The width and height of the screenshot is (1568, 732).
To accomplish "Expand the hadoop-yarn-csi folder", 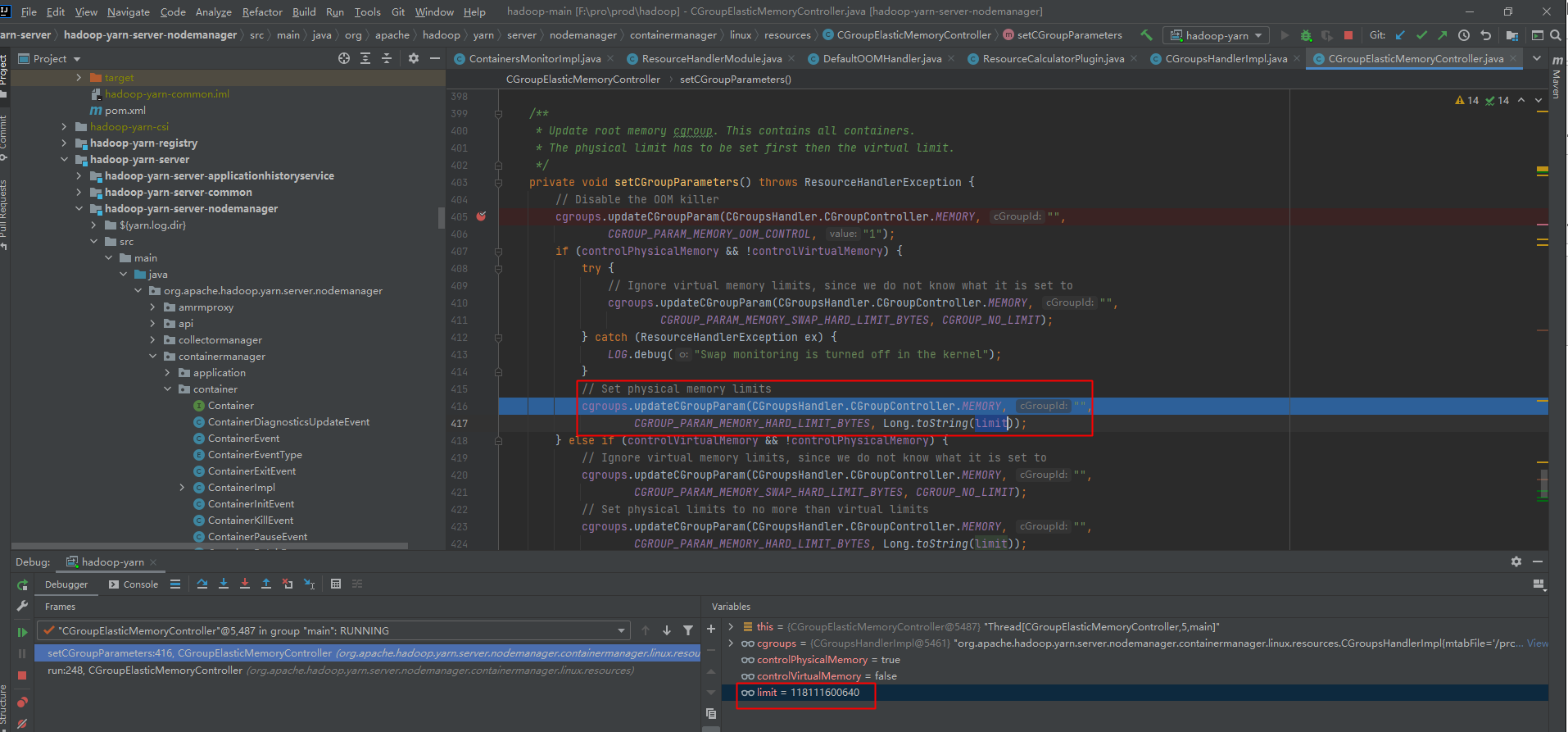I will pyautogui.click(x=65, y=127).
